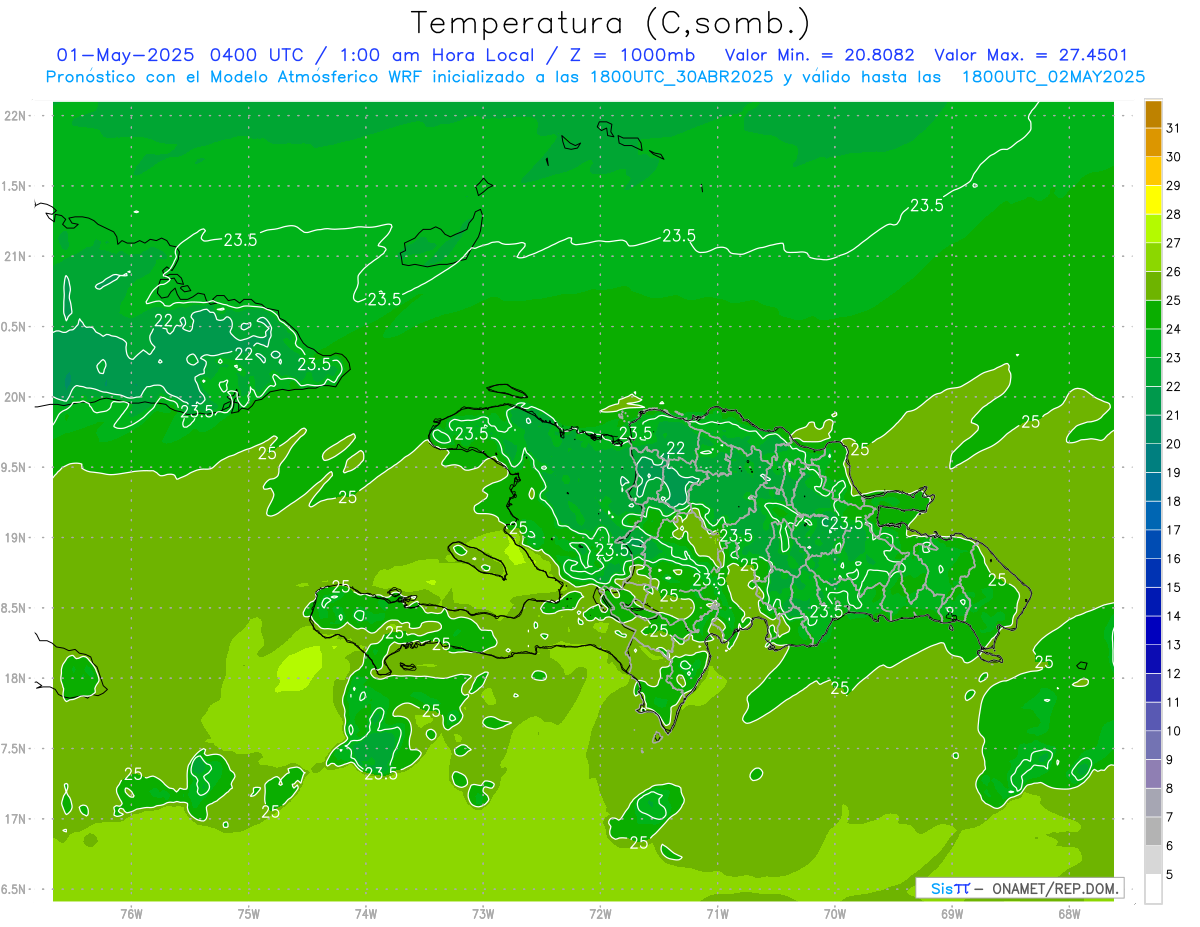Click the legend value "28"
The height and width of the screenshot is (927, 1200).
(x=1173, y=214)
